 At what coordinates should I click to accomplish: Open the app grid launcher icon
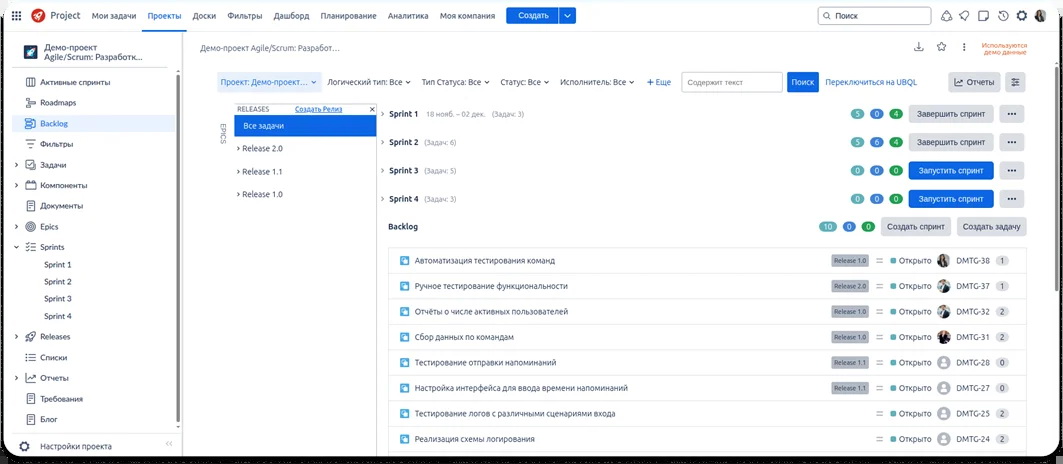(x=16, y=16)
